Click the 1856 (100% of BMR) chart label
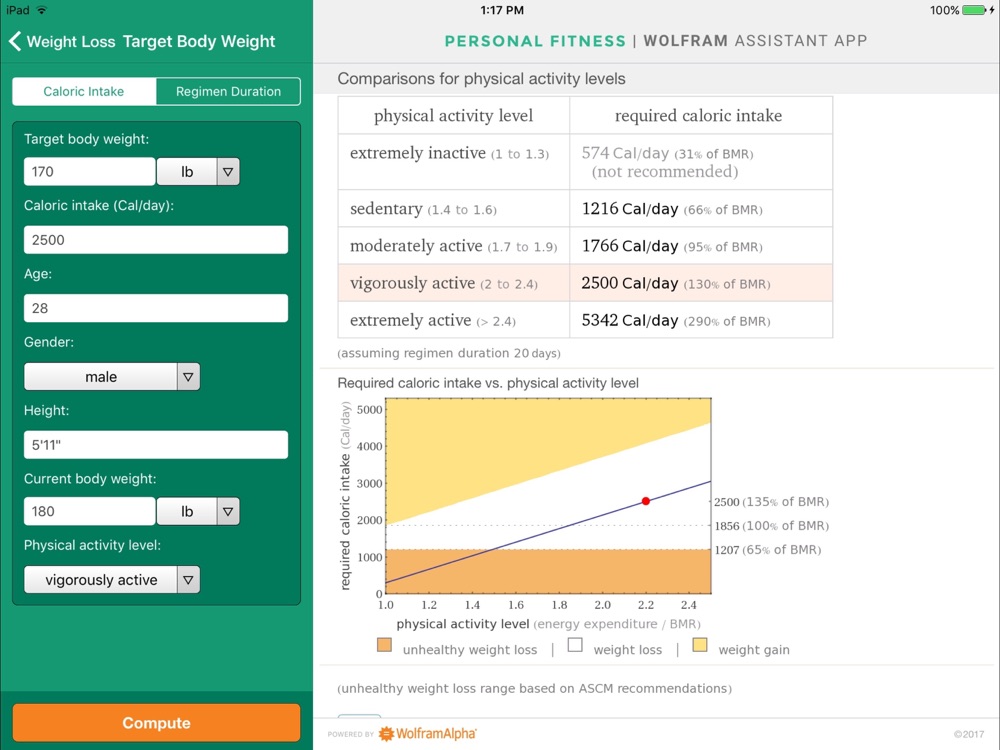This screenshot has height=750, width=1000. 772,526
